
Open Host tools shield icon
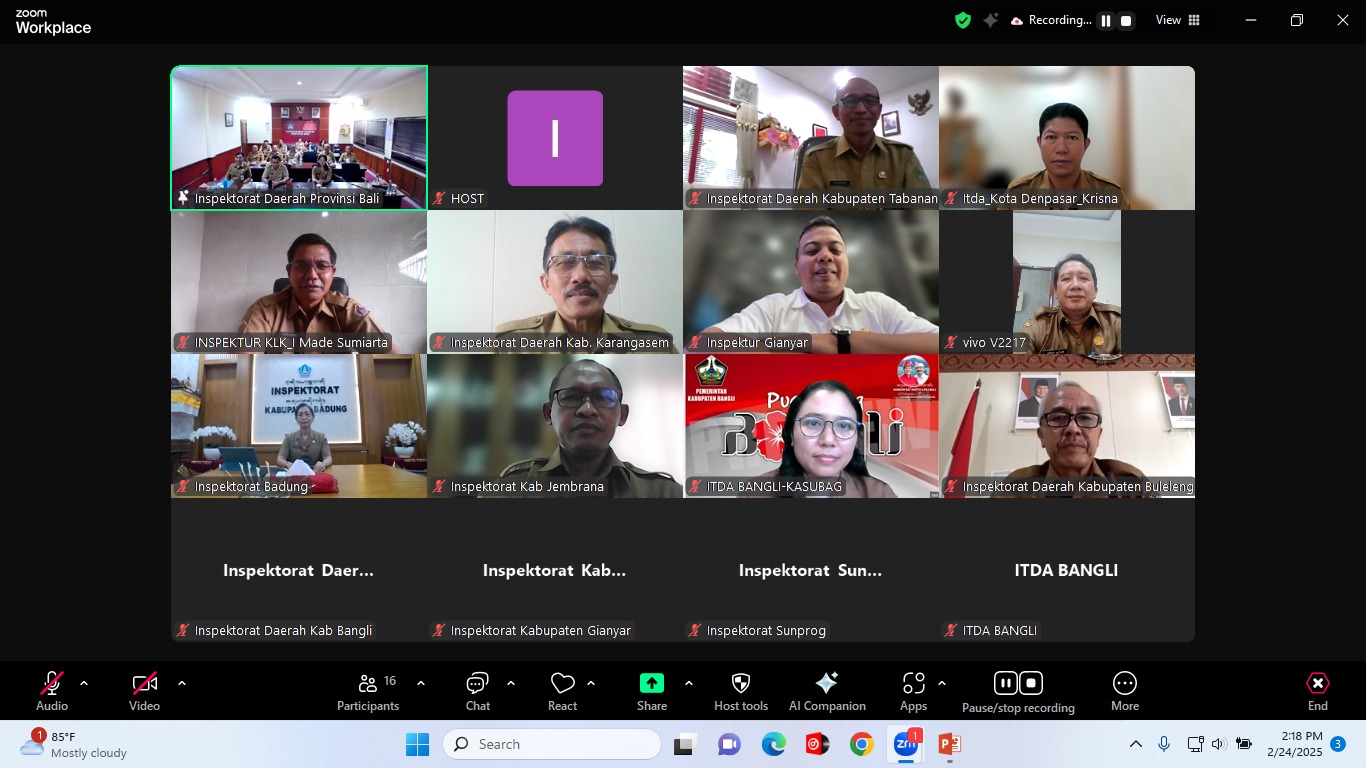(x=741, y=692)
